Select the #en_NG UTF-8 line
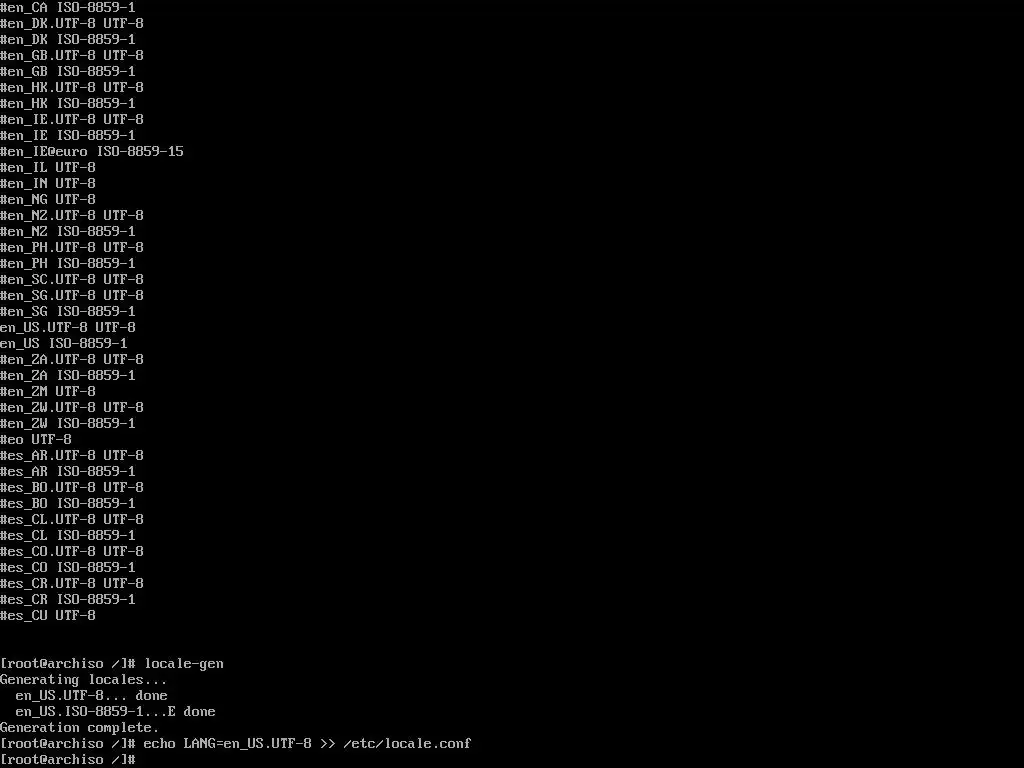The image size is (1024, 768). pos(48,199)
